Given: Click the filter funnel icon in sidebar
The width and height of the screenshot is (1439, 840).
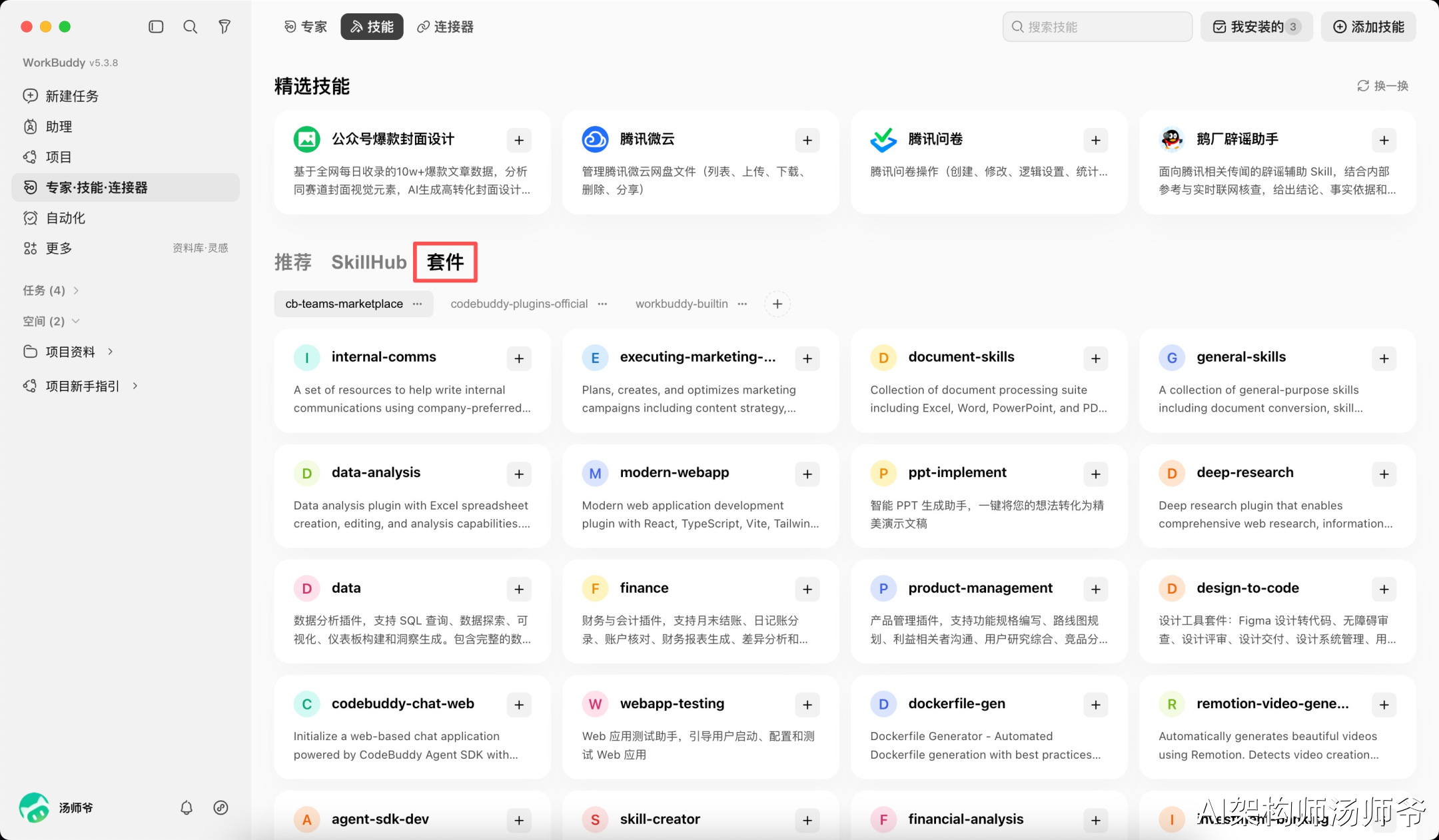Looking at the screenshot, I should click(225, 27).
